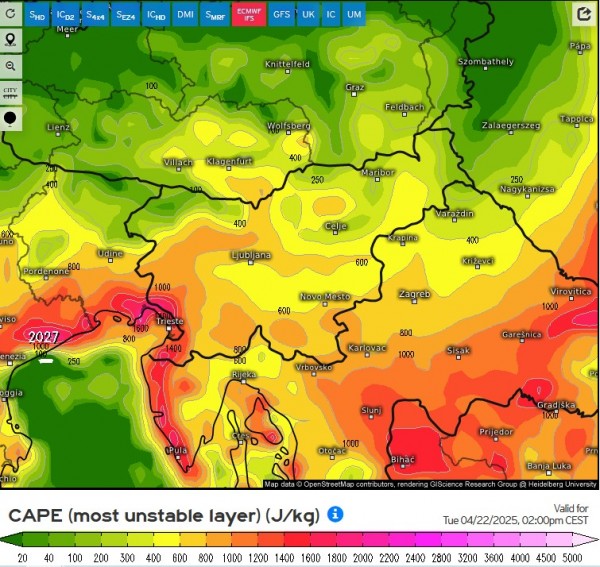Click the pale pink right end of the legend

point(585,539)
